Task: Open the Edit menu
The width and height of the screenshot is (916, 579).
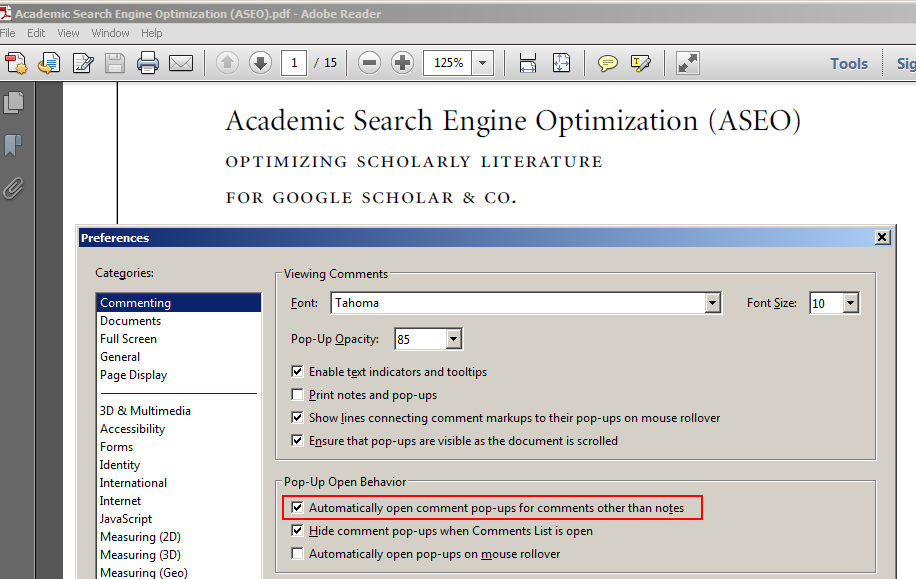Action: click(36, 33)
